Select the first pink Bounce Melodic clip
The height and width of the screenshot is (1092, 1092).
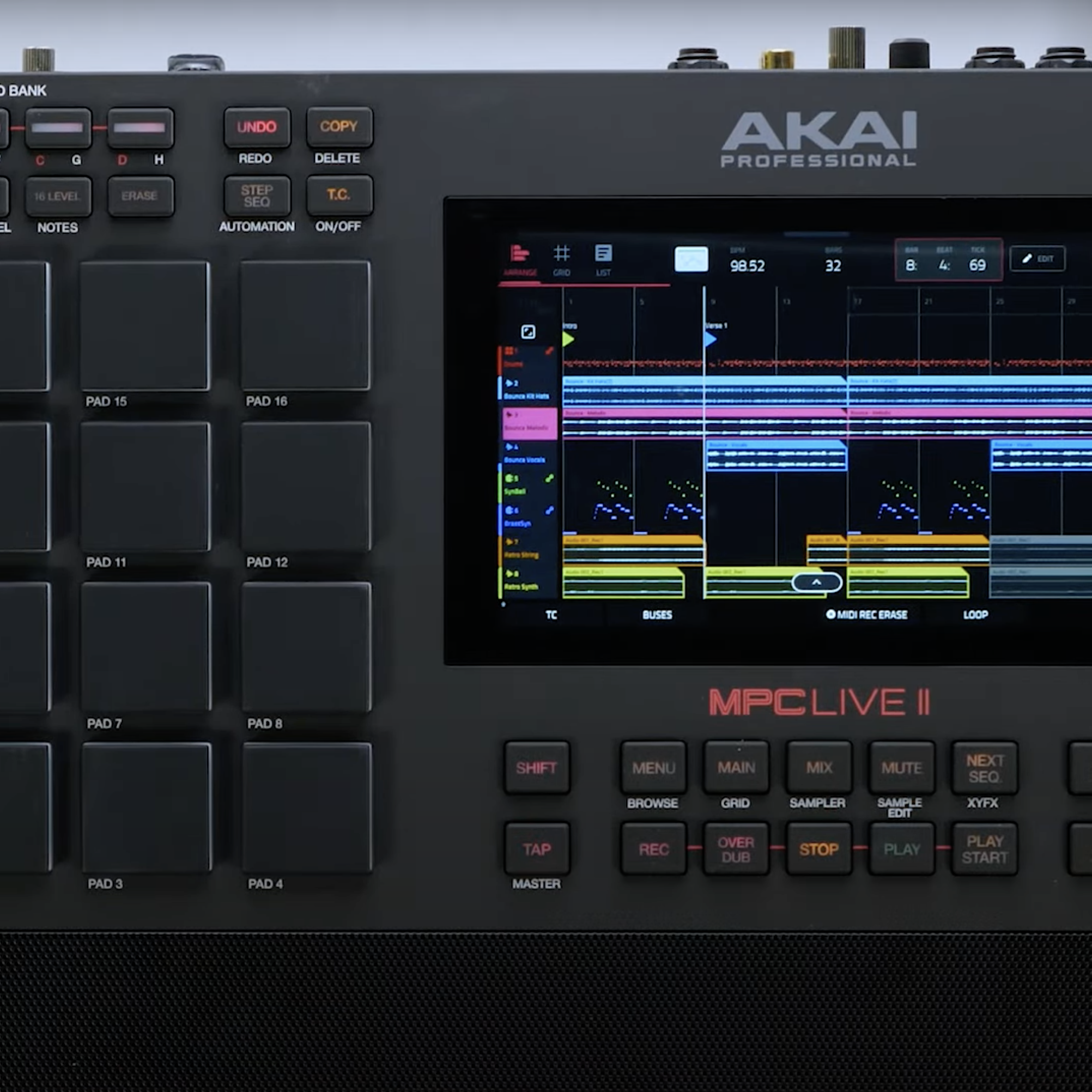(703, 423)
